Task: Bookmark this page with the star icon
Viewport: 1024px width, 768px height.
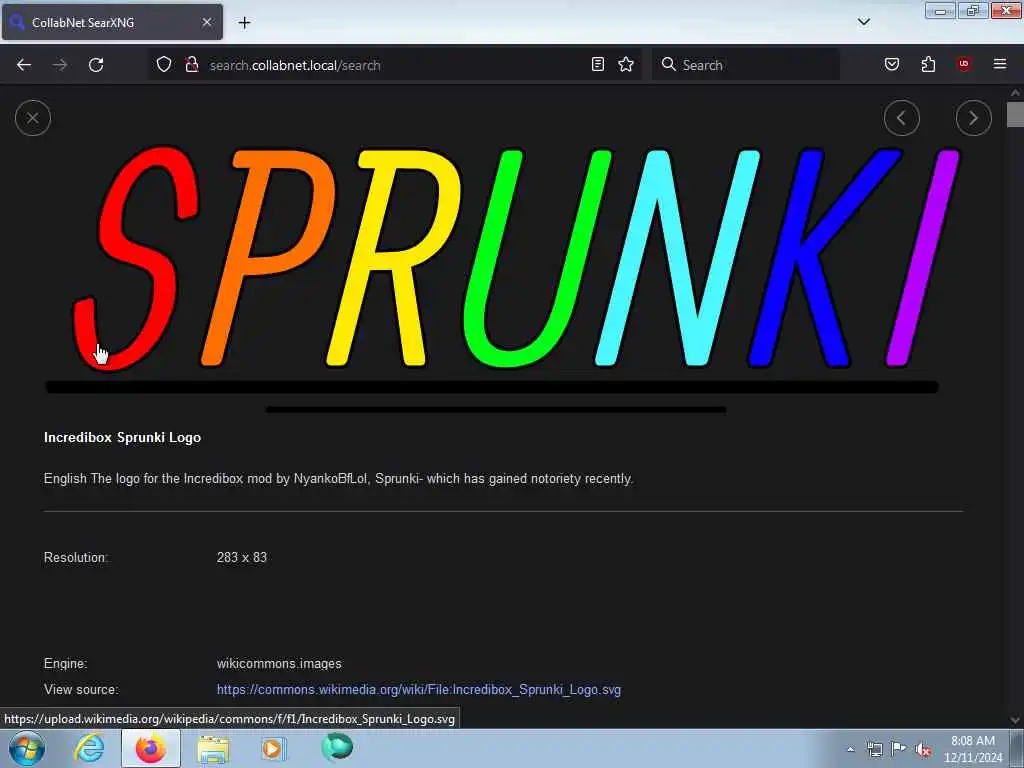Action: (626, 65)
